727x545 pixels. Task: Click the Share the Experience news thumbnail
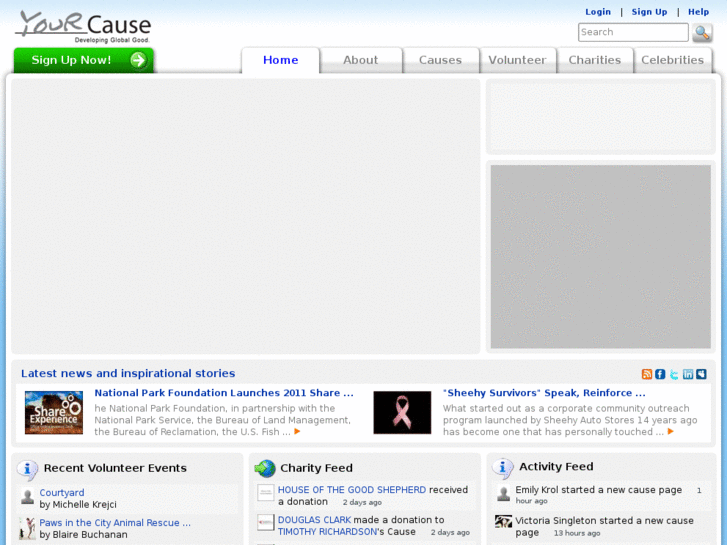[x=54, y=412]
